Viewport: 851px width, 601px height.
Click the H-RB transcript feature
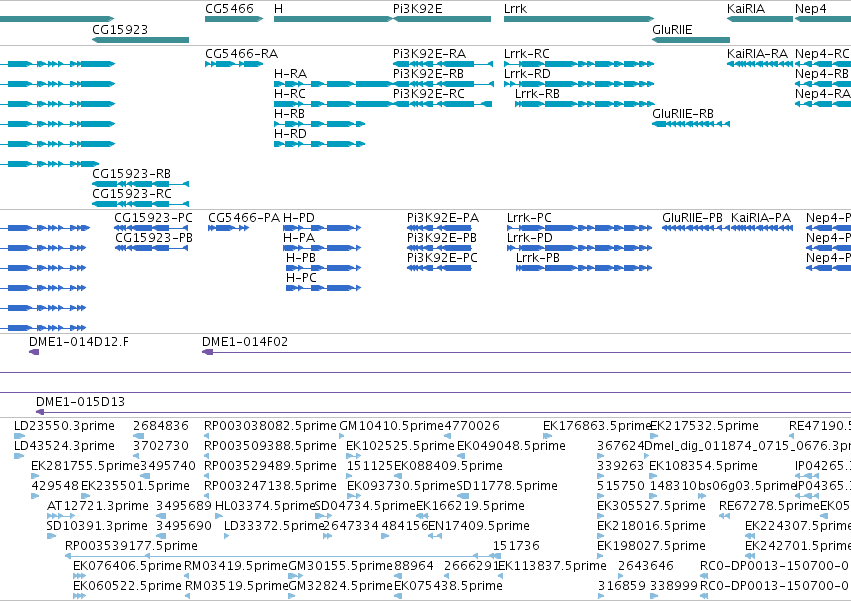319,124
